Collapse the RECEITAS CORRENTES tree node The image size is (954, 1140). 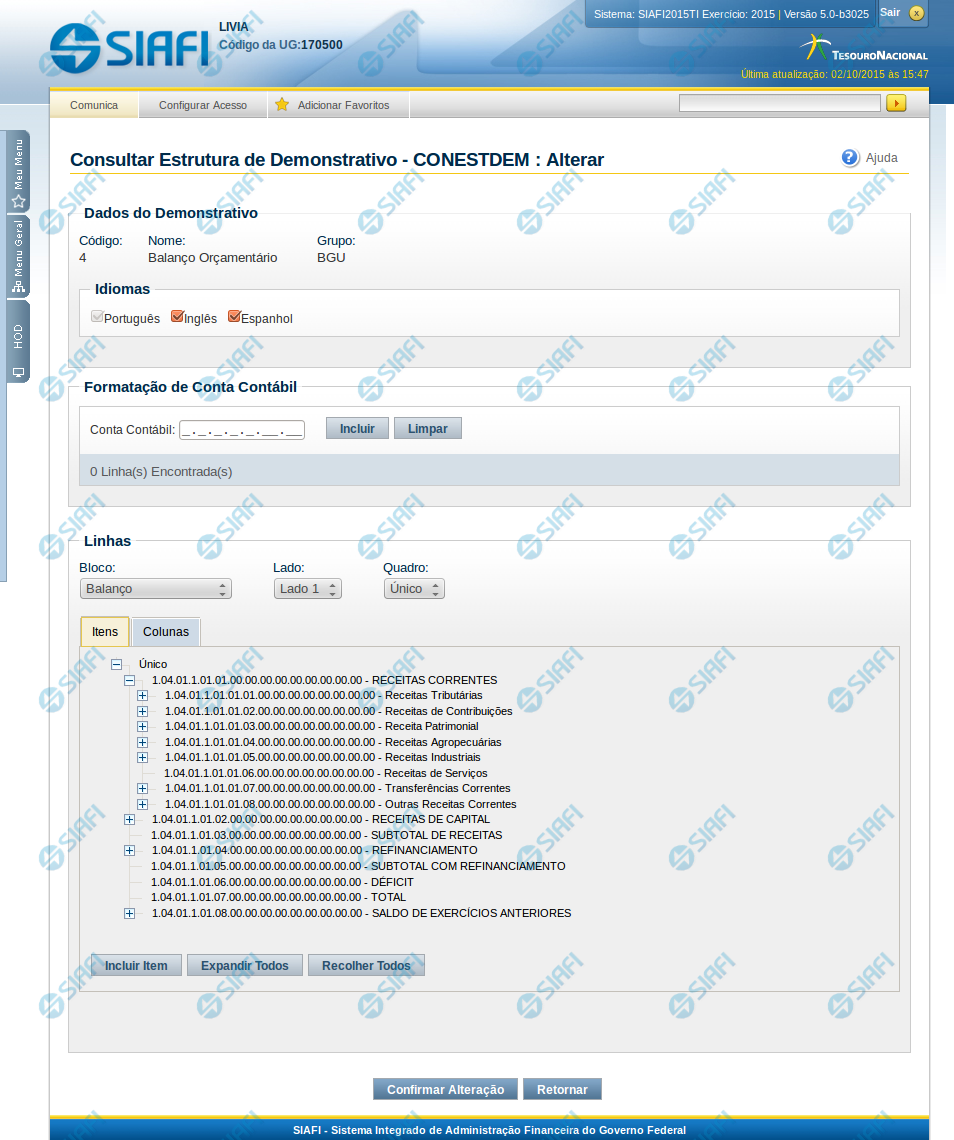click(129, 680)
